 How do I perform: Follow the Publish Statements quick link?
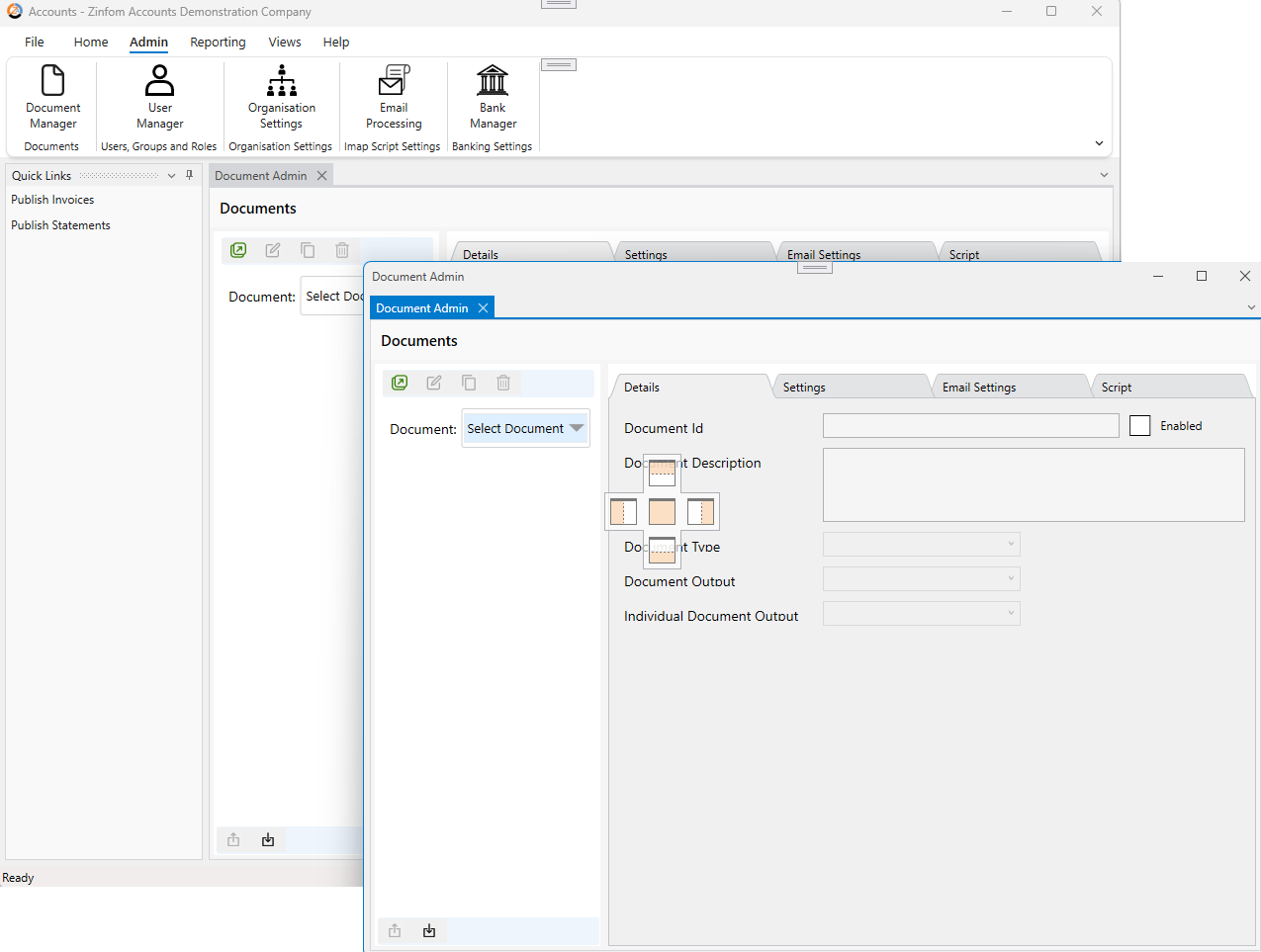click(60, 225)
